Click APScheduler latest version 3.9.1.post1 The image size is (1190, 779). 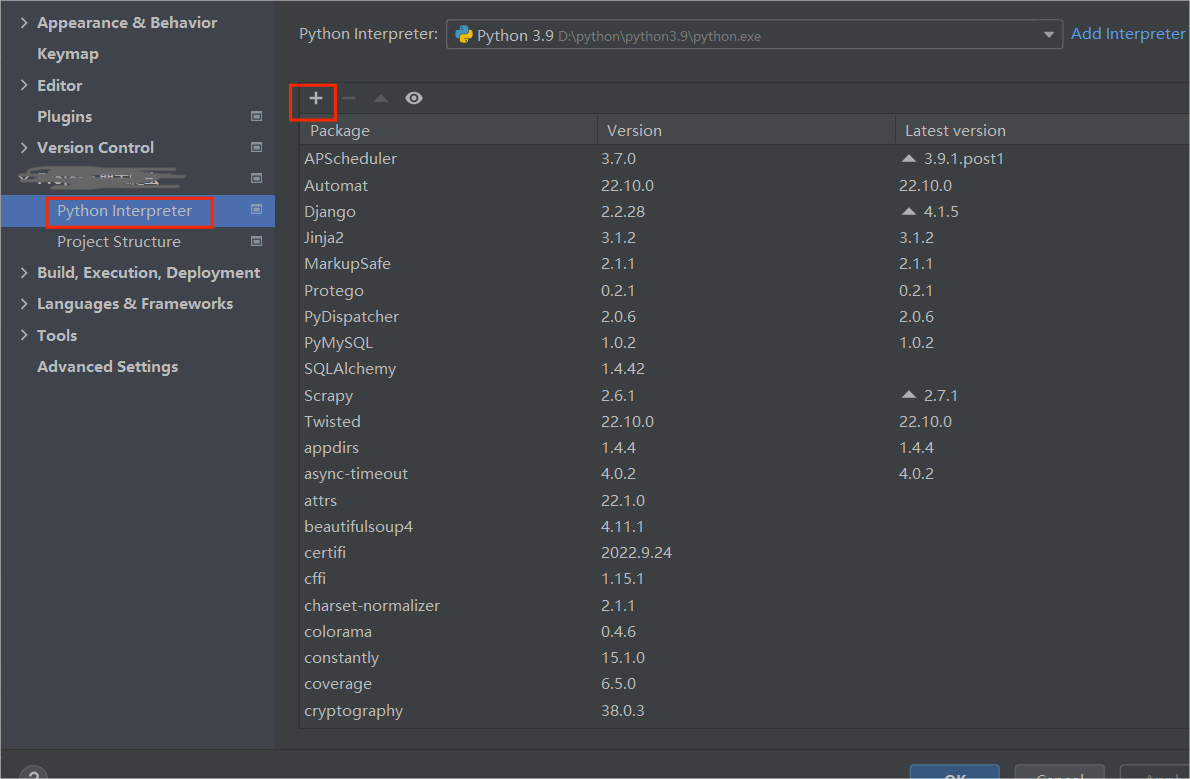coord(963,159)
